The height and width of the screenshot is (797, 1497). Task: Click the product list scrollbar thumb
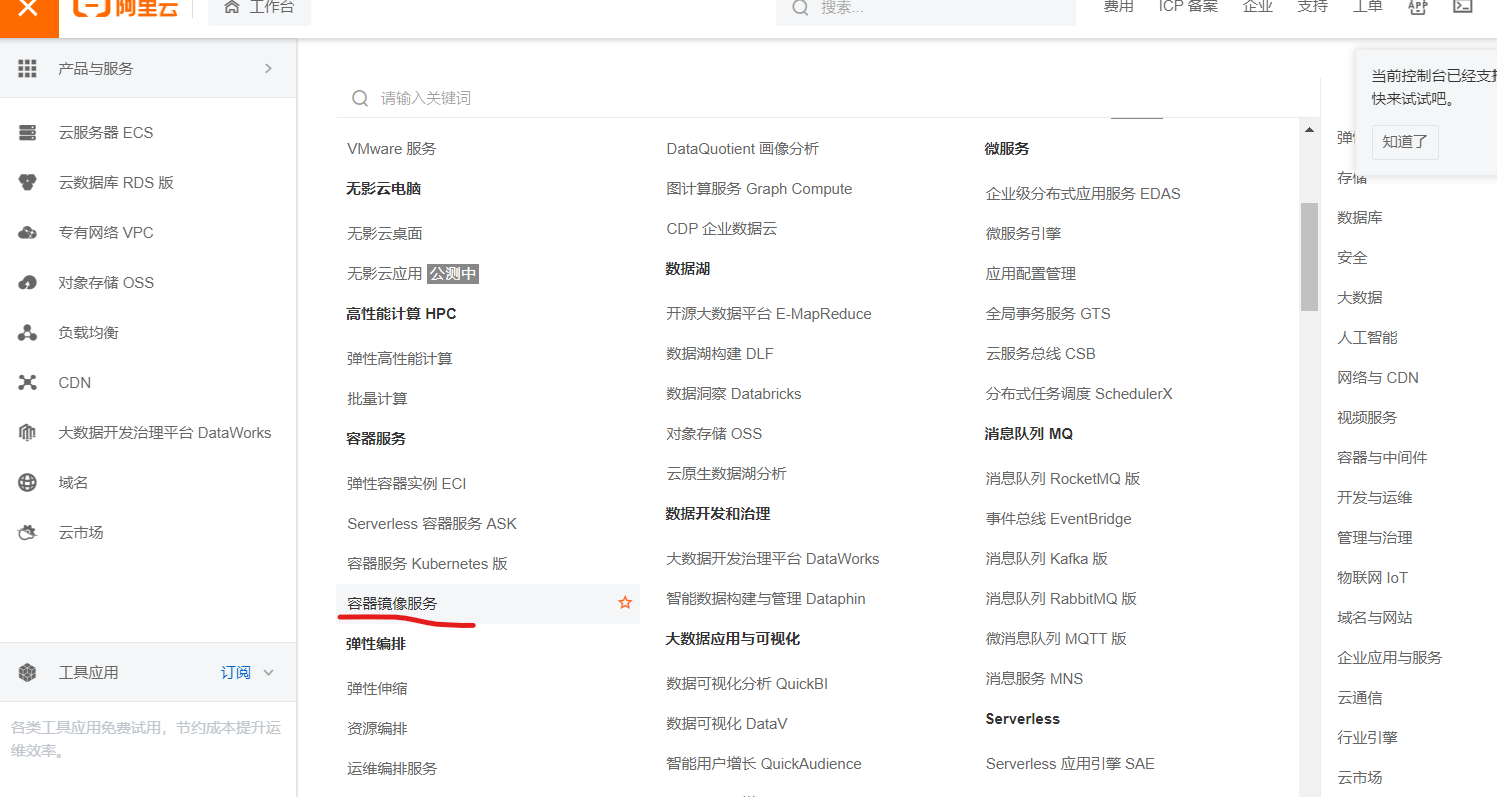coord(1309,257)
